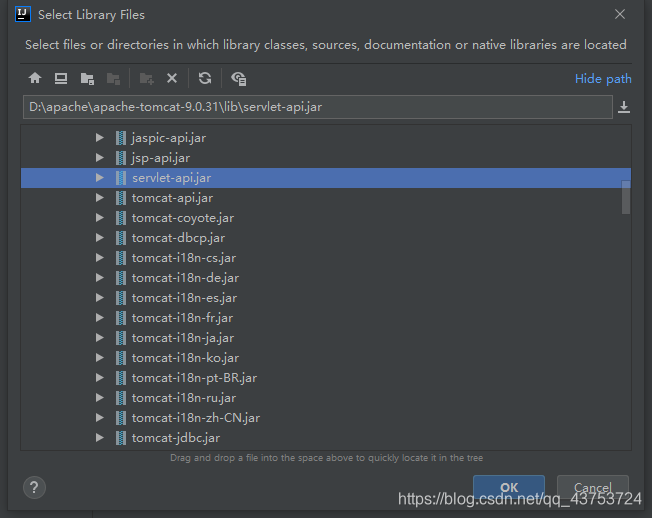Expand tomcat-api.jar node arrow
The width and height of the screenshot is (652, 518).
click(x=100, y=197)
